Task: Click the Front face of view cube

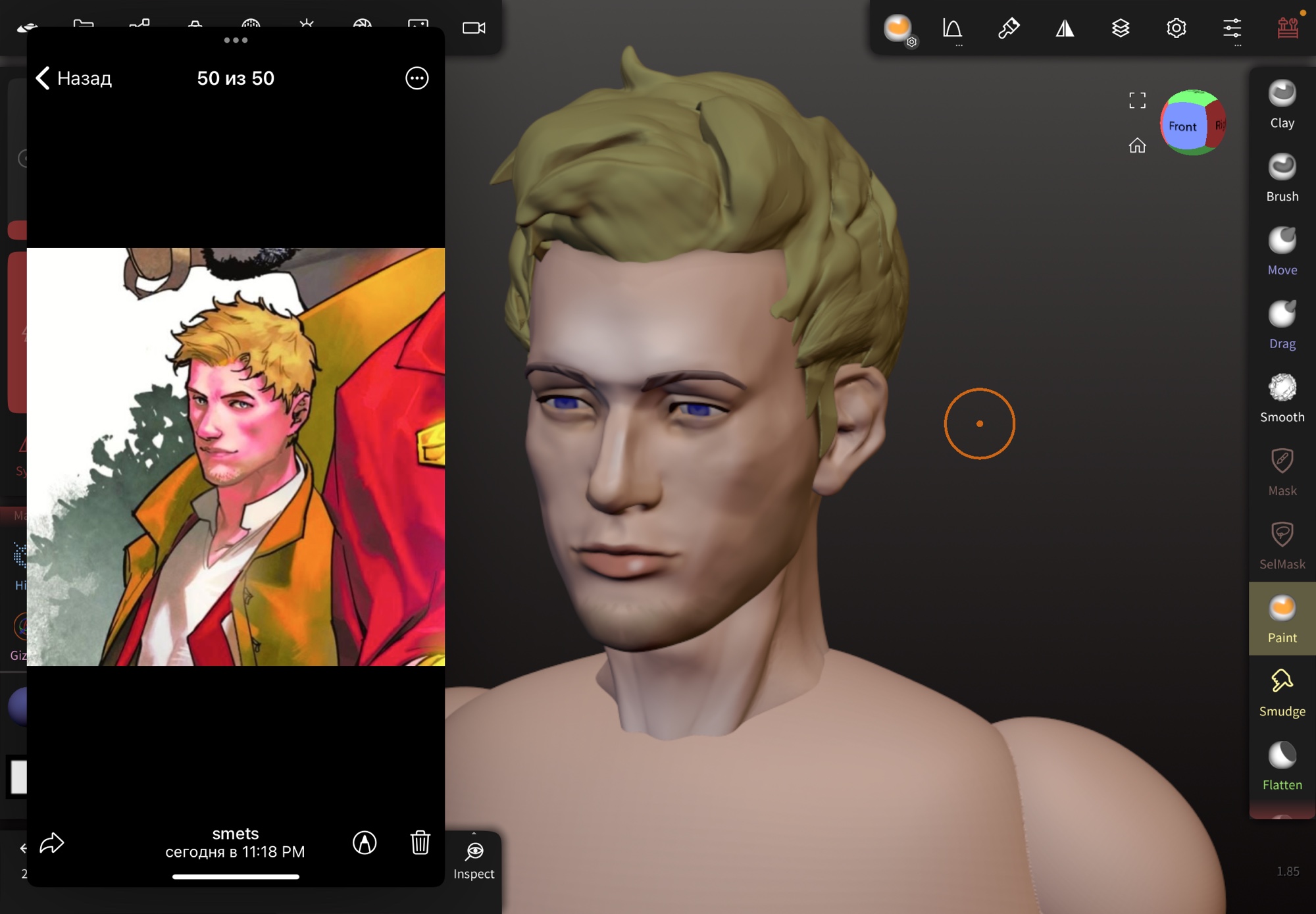Action: click(1182, 126)
